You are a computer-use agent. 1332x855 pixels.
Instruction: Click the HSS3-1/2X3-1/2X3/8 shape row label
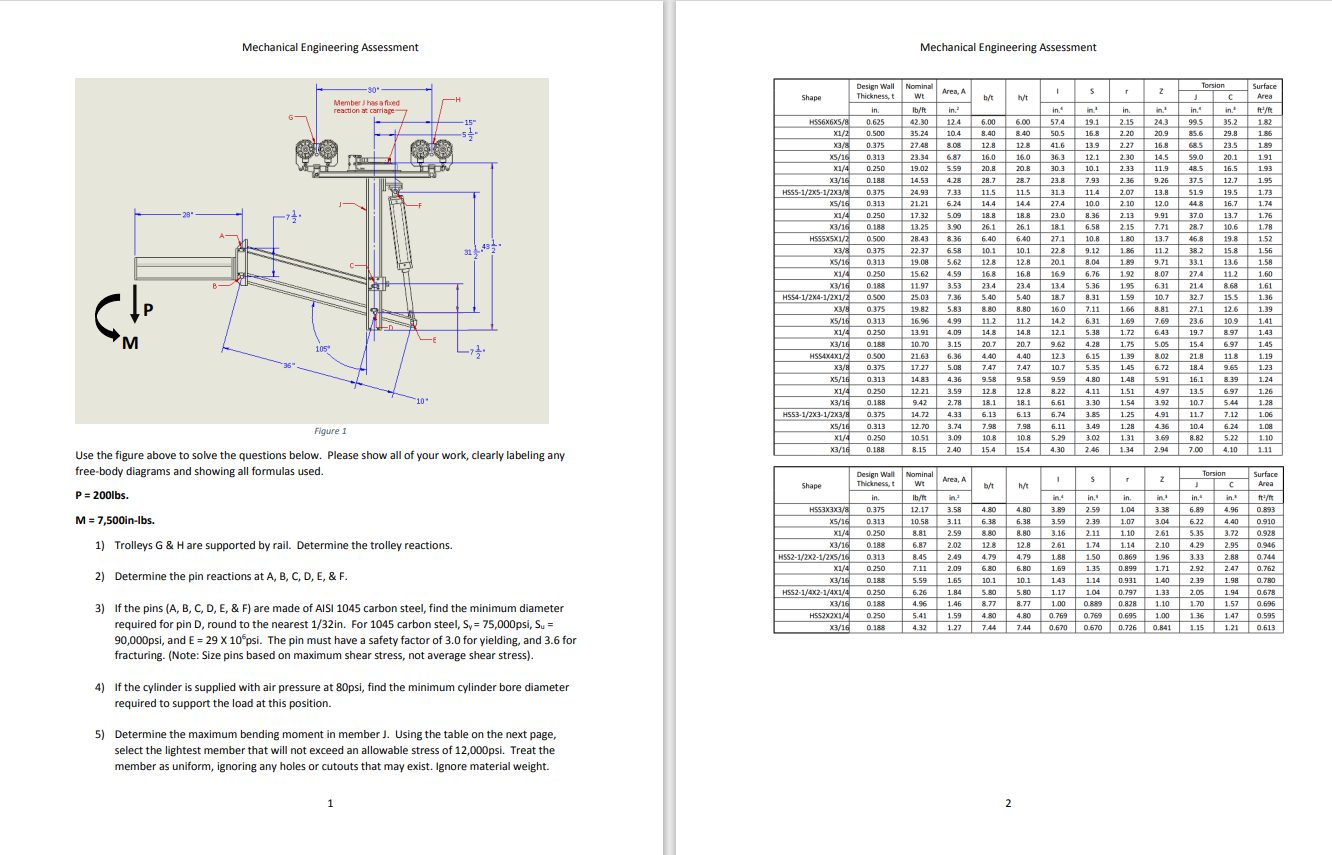(x=816, y=414)
